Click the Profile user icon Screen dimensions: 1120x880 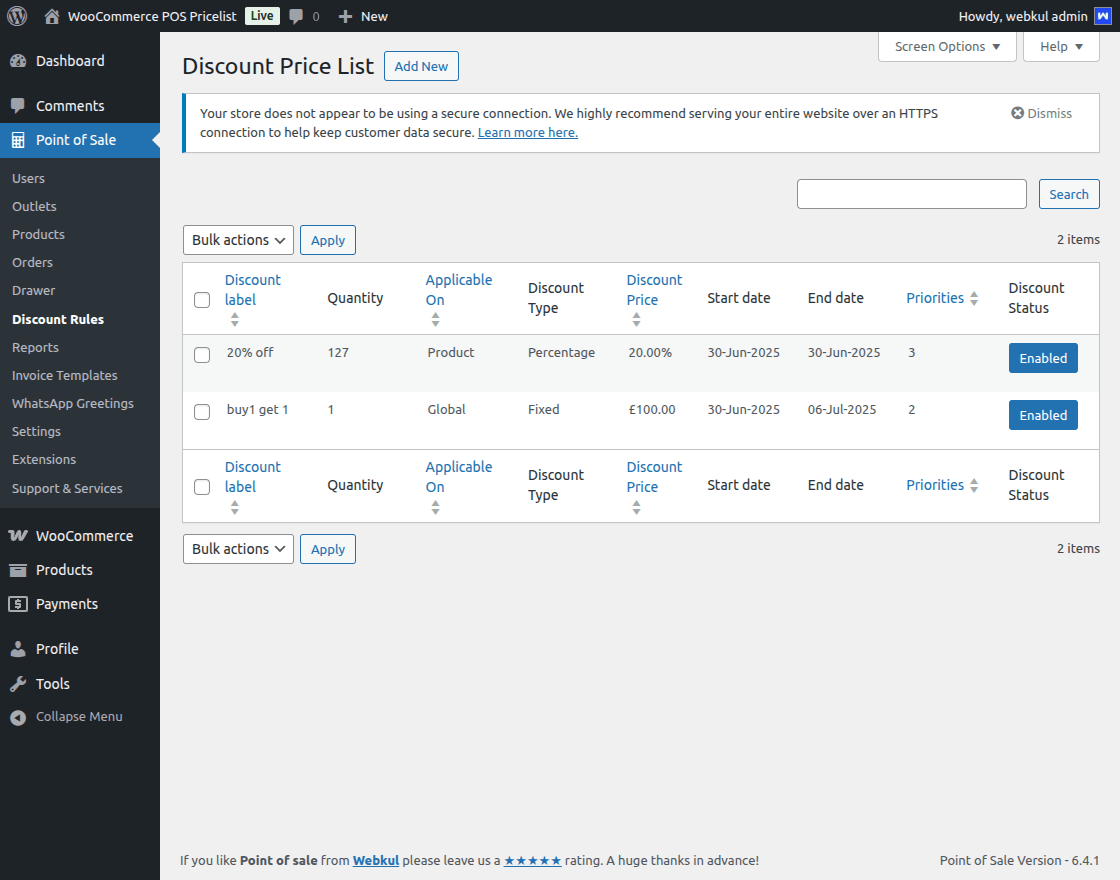point(18,649)
